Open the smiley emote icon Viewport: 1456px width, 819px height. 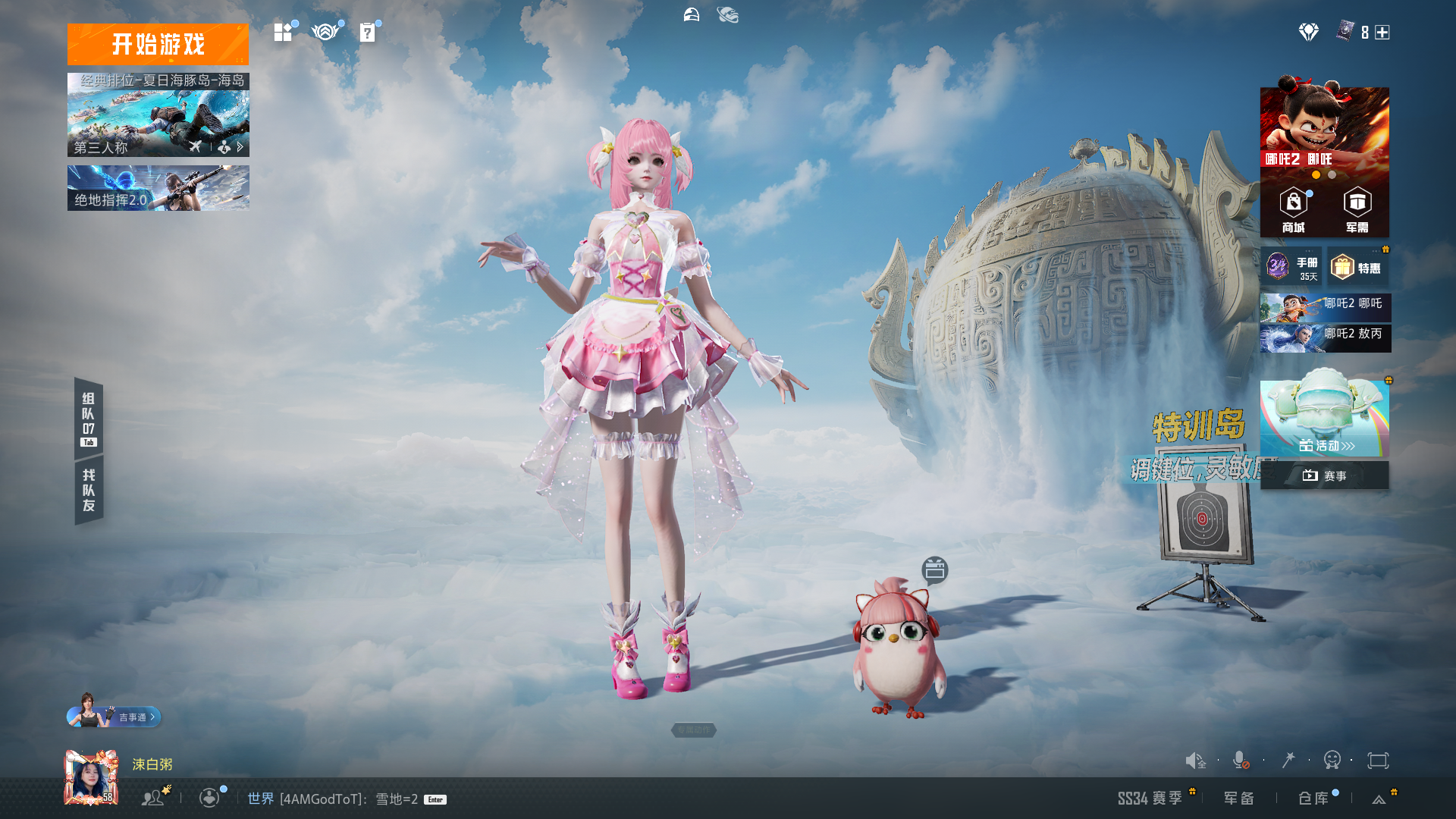tap(1332, 760)
